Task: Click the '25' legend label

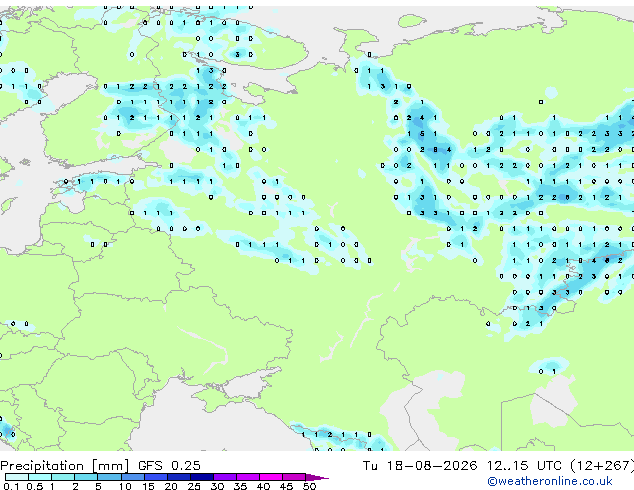Action: coord(194,486)
